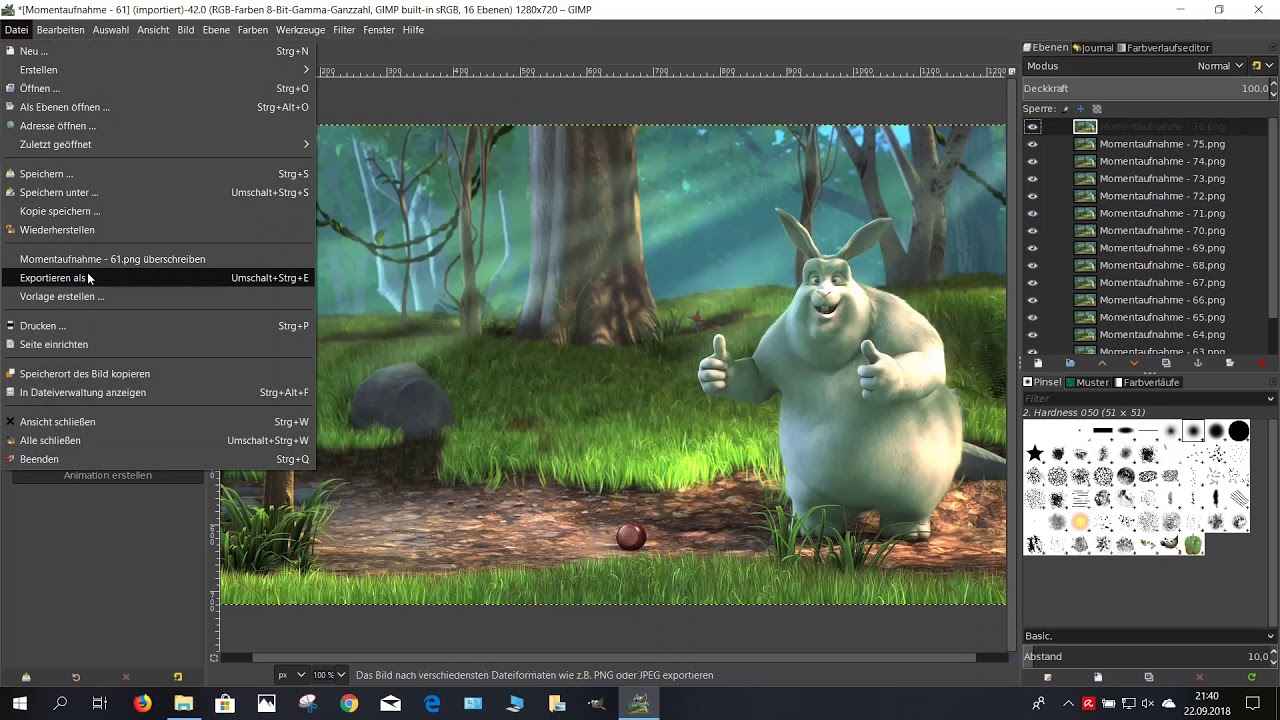
Task: Select the Momentaufnahme - 71.png layer thumbnail
Action: pyautogui.click(x=1085, y=213)
